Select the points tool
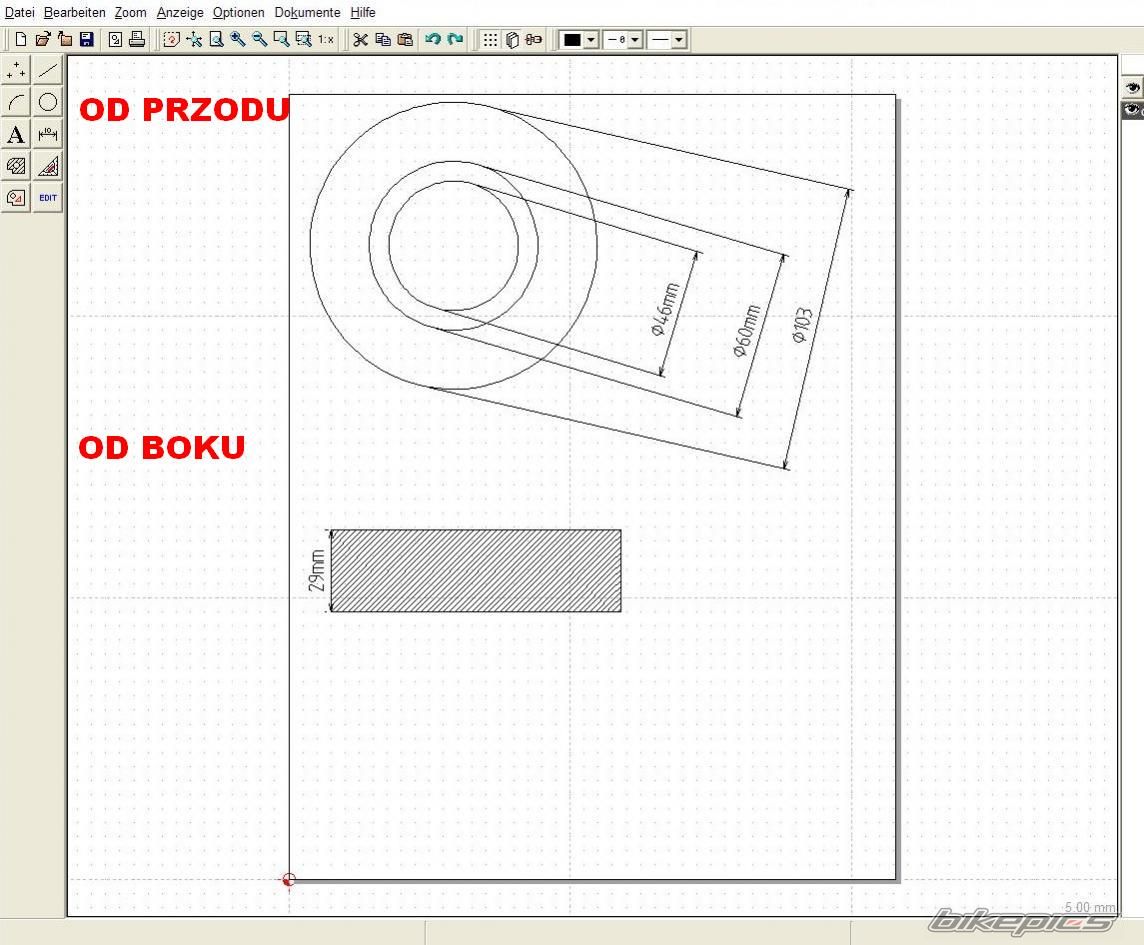This screenshot has height=945, width=1144. tap(16, 70)
